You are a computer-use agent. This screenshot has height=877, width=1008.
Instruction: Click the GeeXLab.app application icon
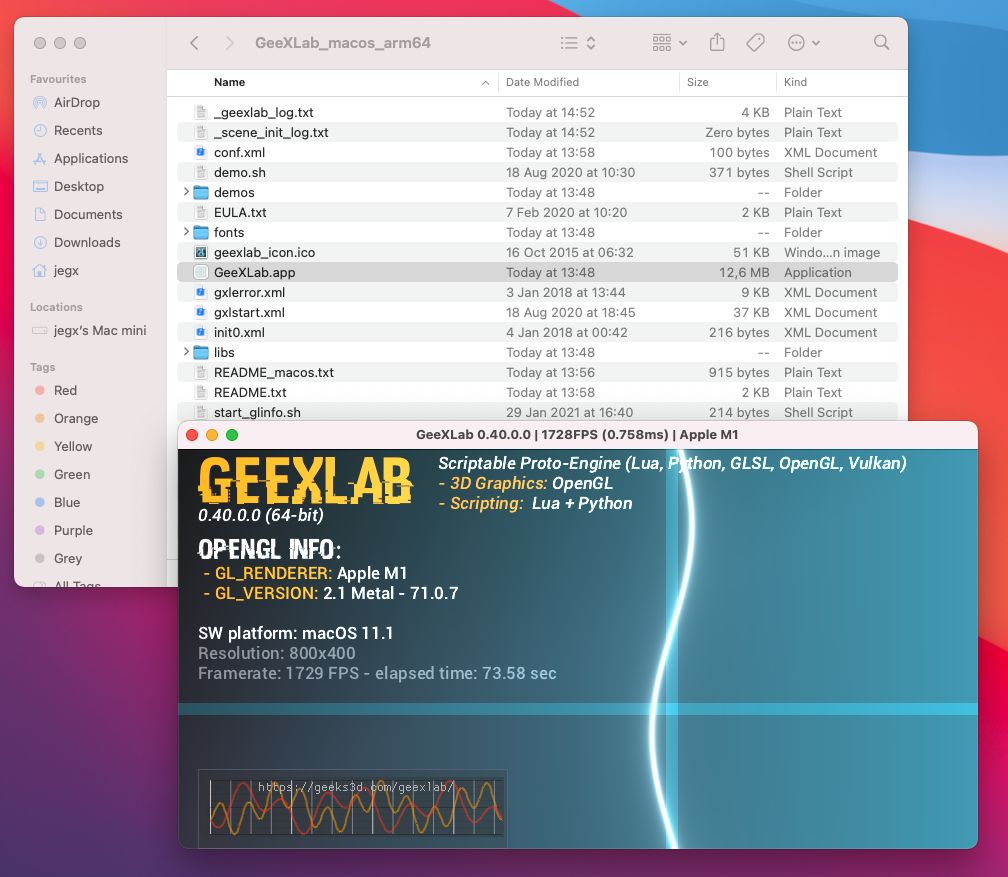[201, 272]
